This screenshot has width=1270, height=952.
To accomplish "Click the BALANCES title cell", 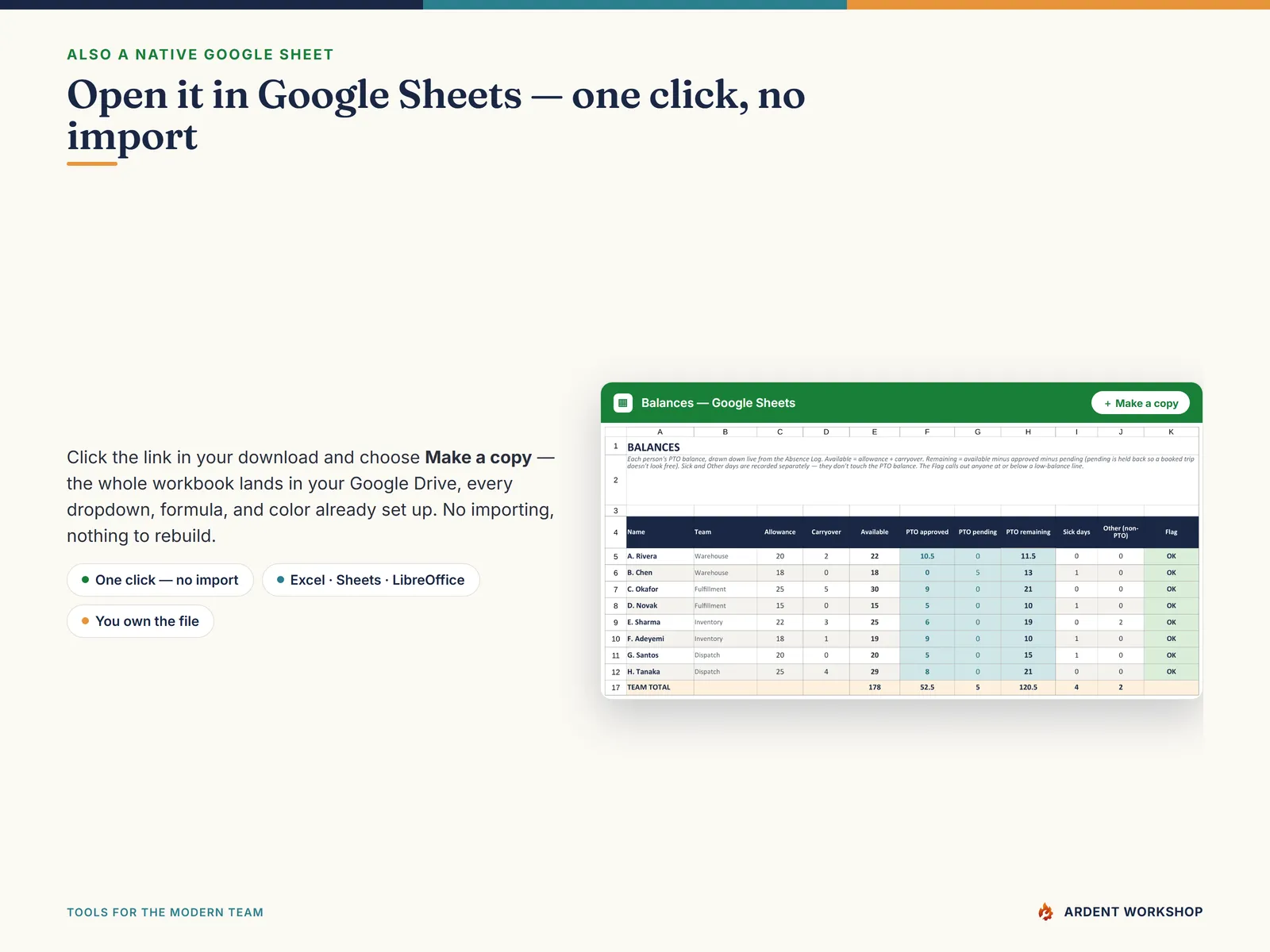I will click(653, 447).
